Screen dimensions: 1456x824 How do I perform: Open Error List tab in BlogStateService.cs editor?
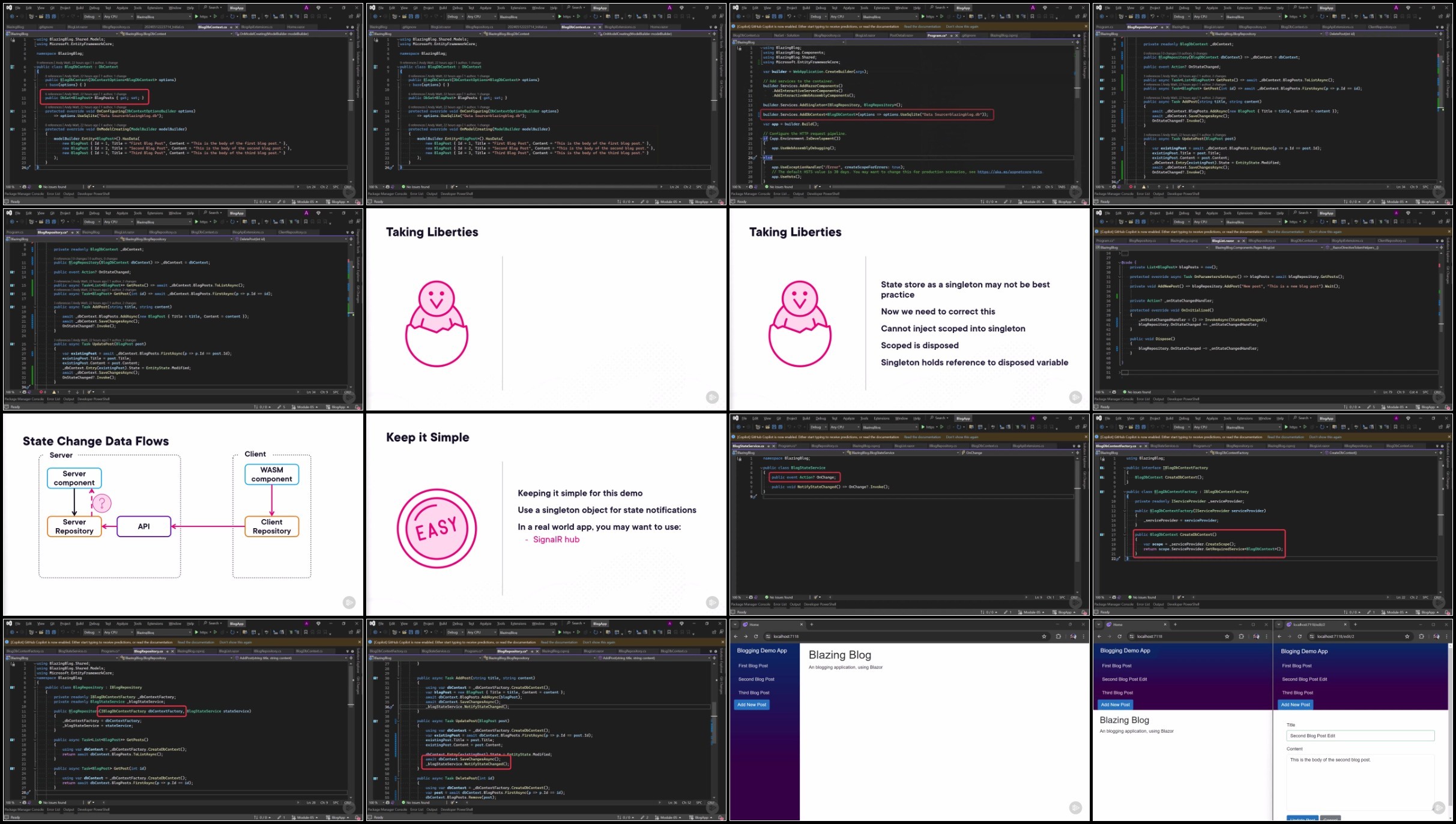(780, 604)
